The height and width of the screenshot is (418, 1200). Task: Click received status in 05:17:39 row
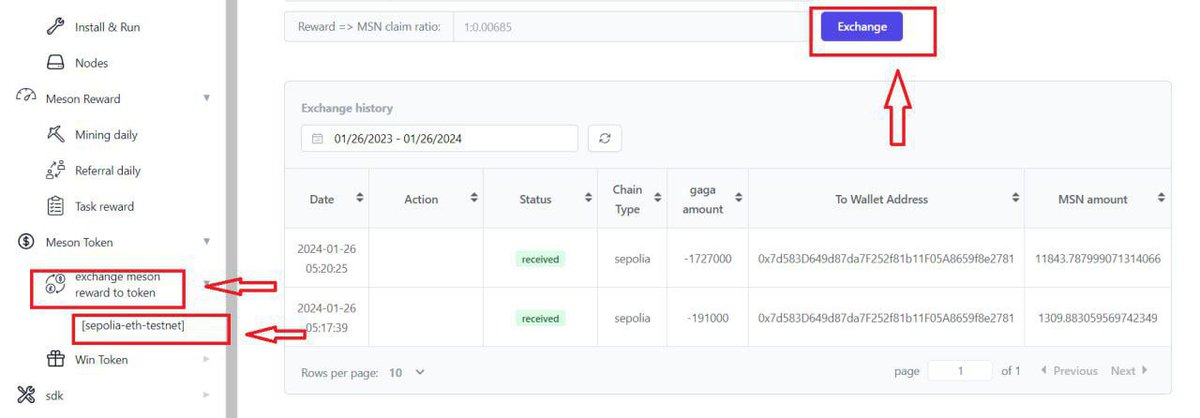click(540, 318)
